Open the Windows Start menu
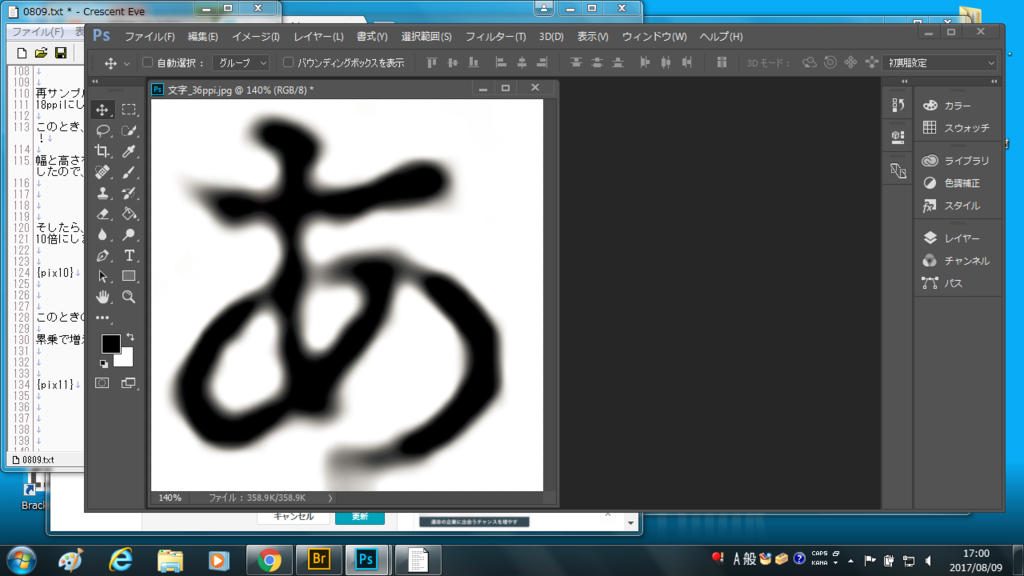 click(22, 560)
